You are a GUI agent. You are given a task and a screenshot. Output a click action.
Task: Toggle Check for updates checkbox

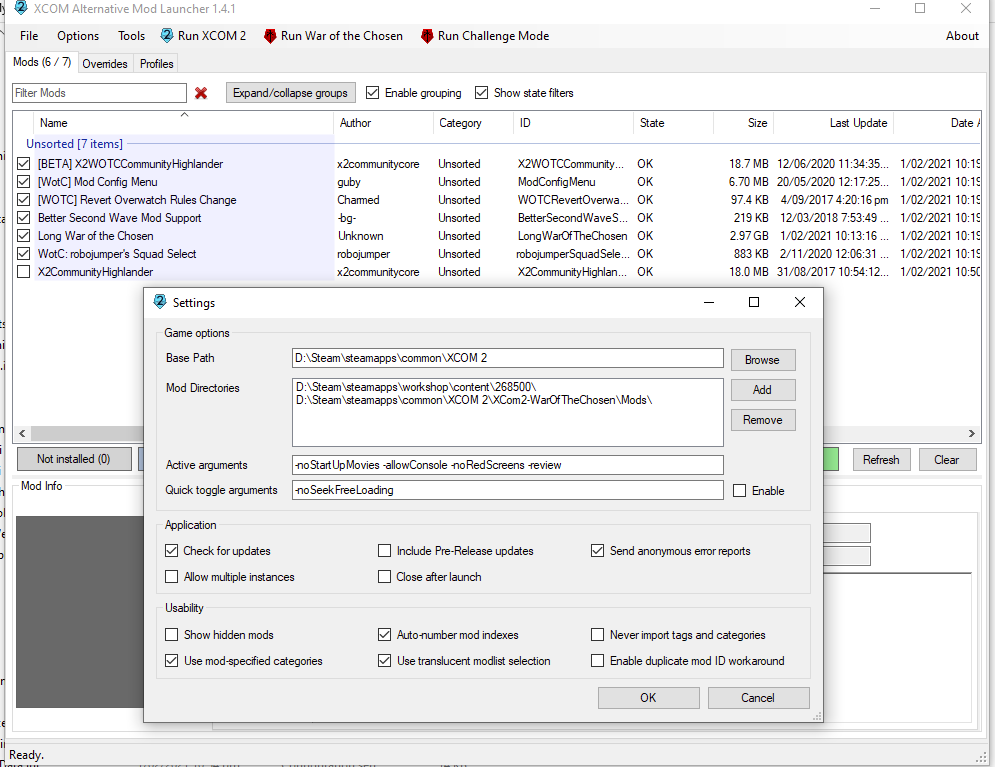click(x=171, y=551)
